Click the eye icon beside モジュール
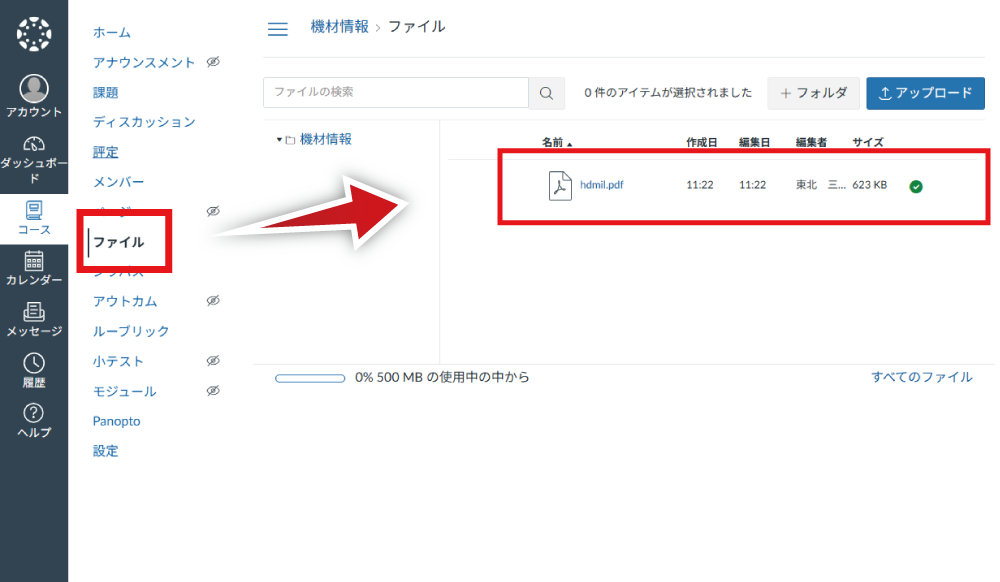Image resolution: width=1000 pixels, height=582 pixels. coord(212,391)
